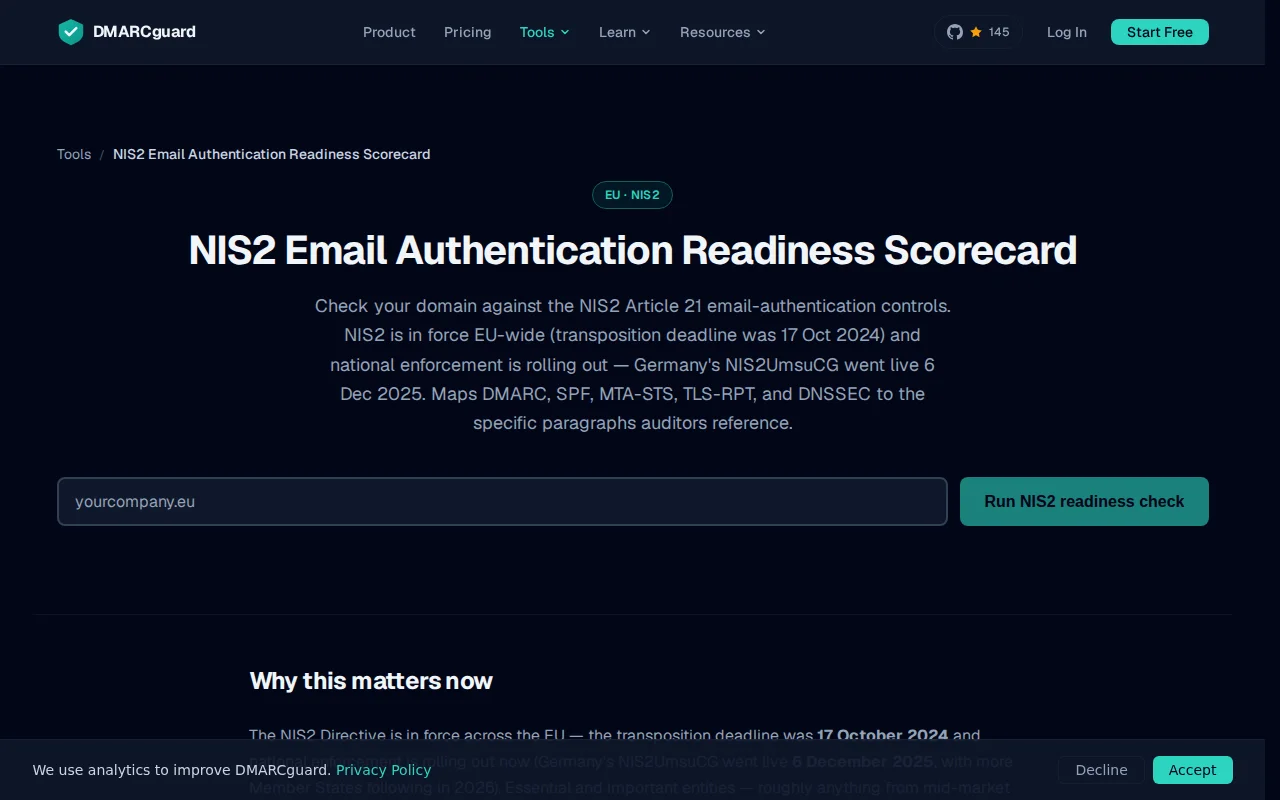This screenshot has height=800, width=1280.
Task: Click Run NIS2 readiness check button
Action: click(1084, 501)
